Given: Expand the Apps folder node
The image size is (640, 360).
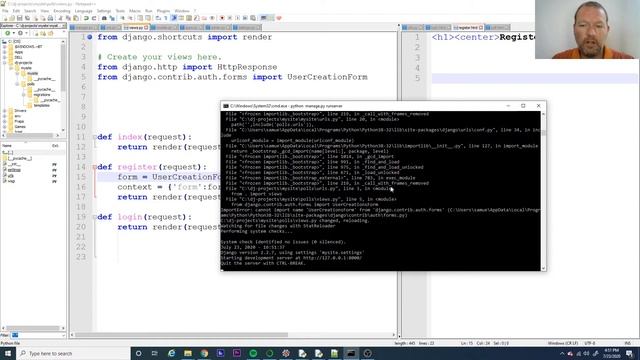Looking at the screenshot, I should point(4,52).
